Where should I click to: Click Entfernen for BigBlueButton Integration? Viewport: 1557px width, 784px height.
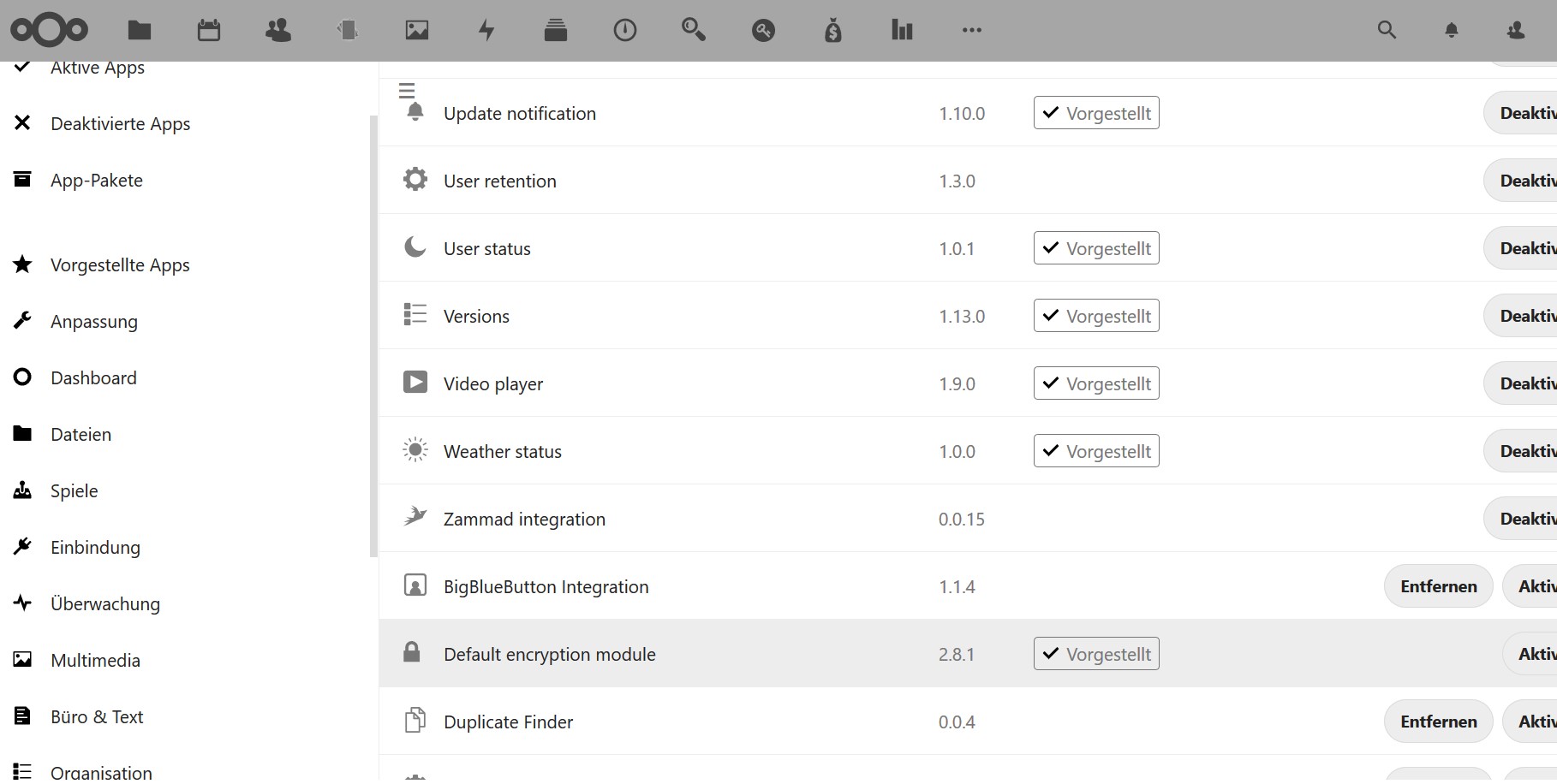tap(1438, 585)
